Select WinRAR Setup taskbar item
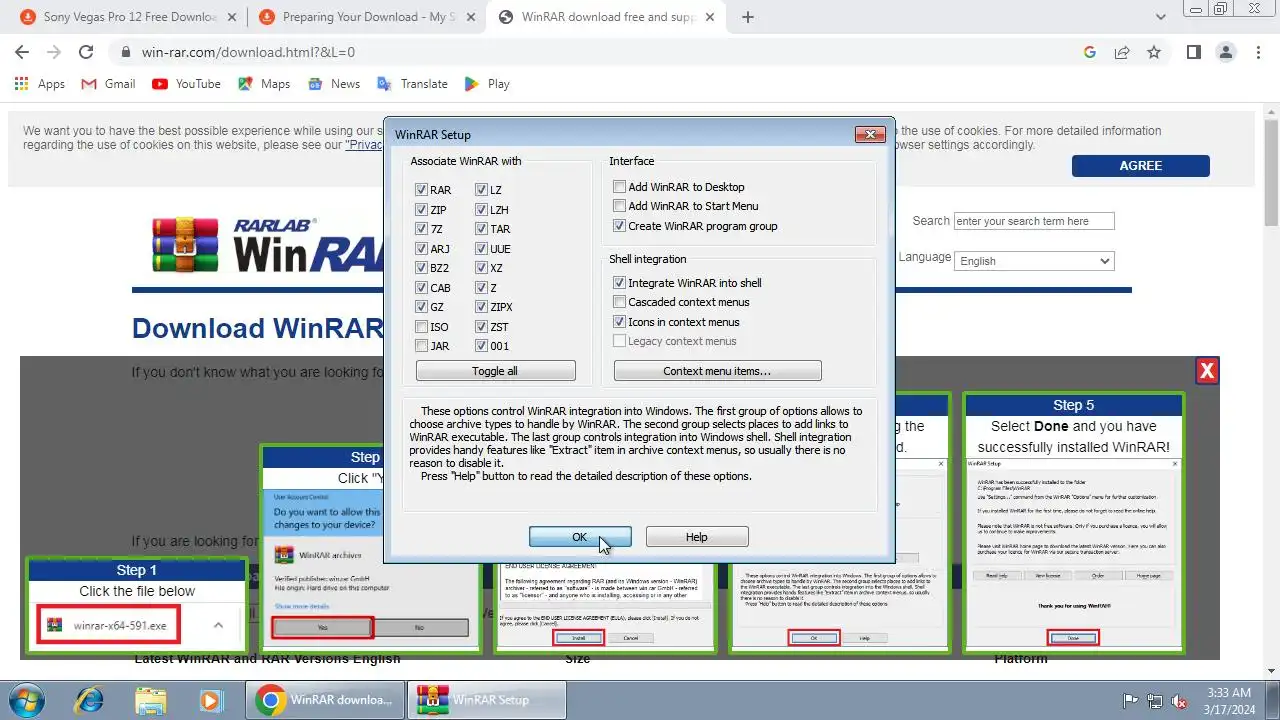 (x=487, y=700)
